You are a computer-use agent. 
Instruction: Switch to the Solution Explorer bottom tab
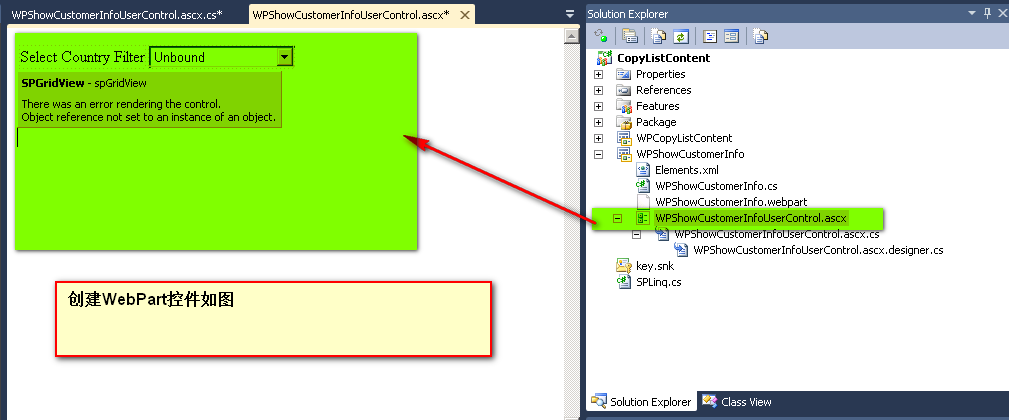pyautogui.click(x=641, y=402)
